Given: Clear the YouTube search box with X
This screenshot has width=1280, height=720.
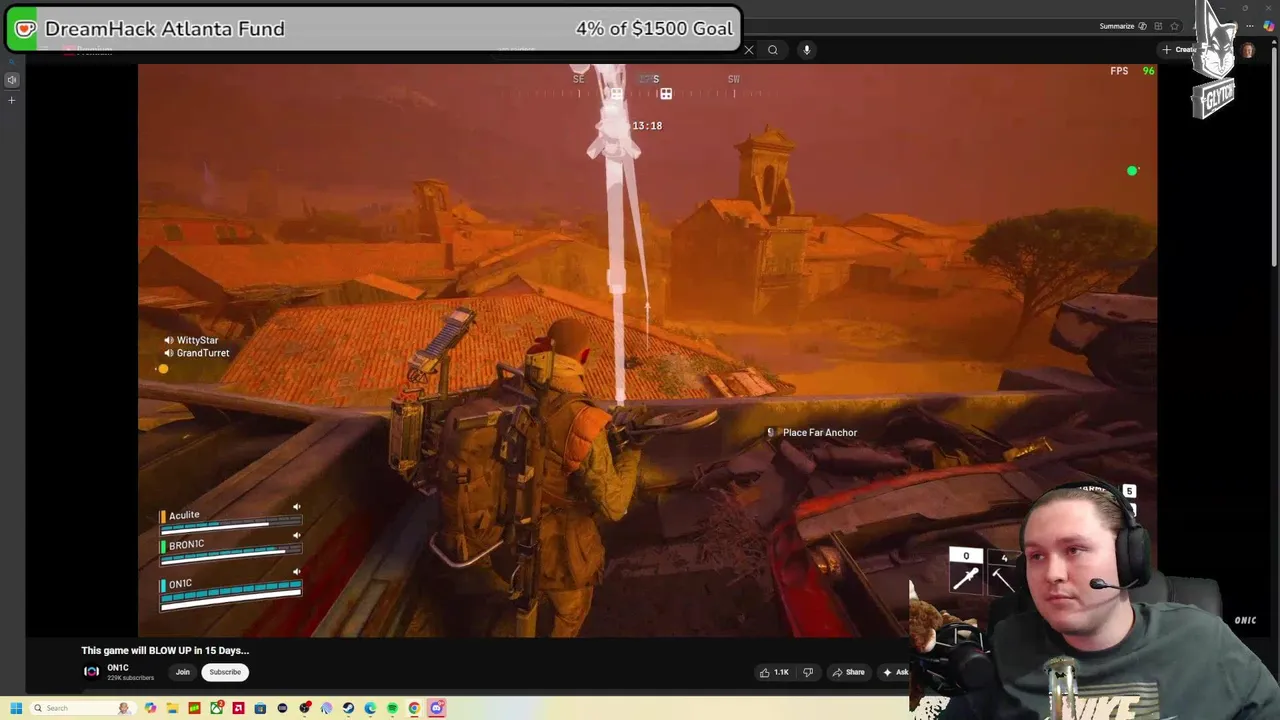Looking at the screenshot, I should pos(748,50).
